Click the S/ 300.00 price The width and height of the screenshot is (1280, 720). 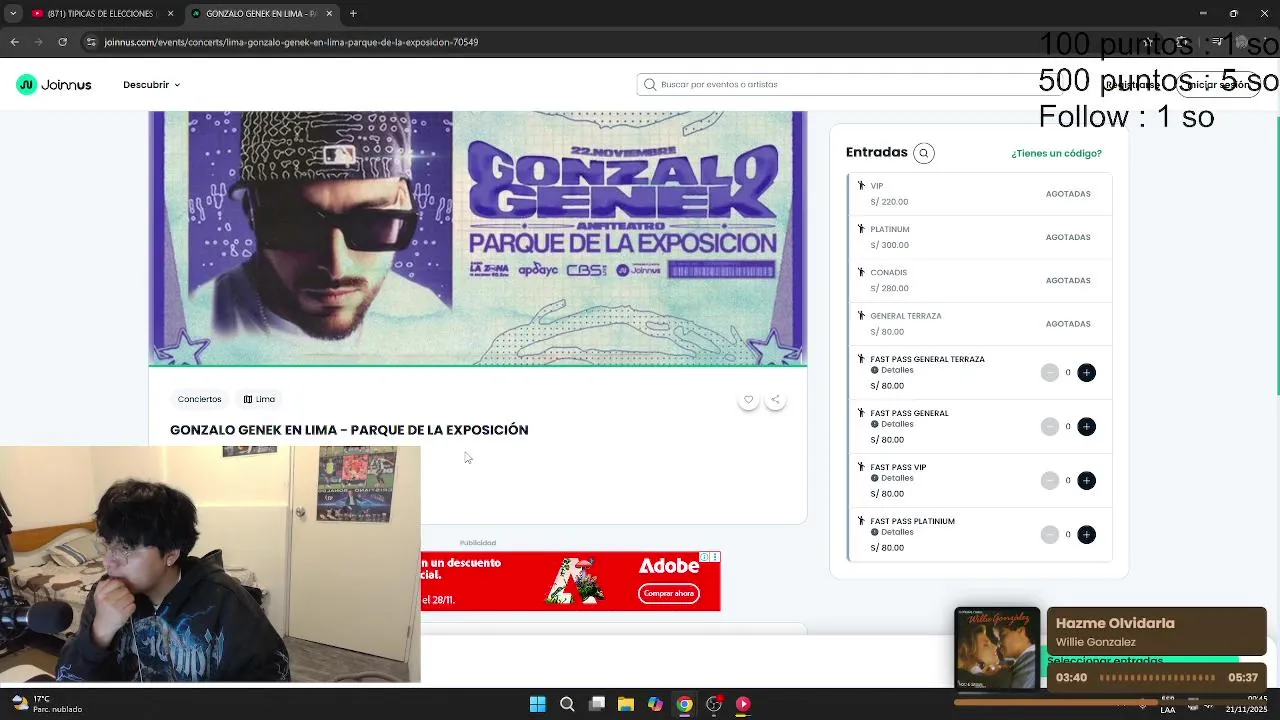(889, 245)
